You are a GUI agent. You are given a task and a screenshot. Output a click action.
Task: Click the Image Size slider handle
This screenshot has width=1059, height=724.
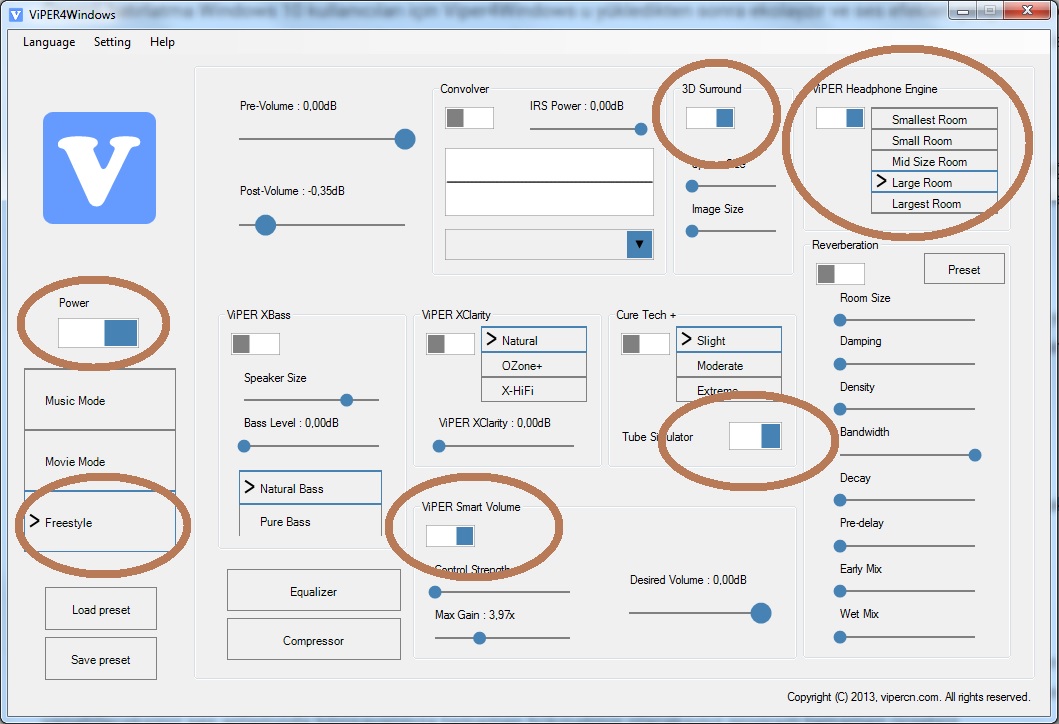[692, 231]
